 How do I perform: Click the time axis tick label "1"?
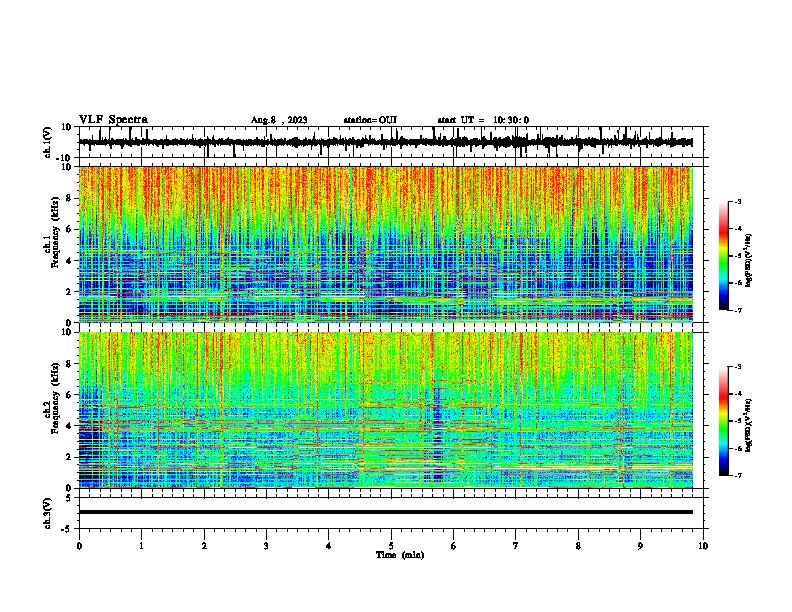coord(141,546)
